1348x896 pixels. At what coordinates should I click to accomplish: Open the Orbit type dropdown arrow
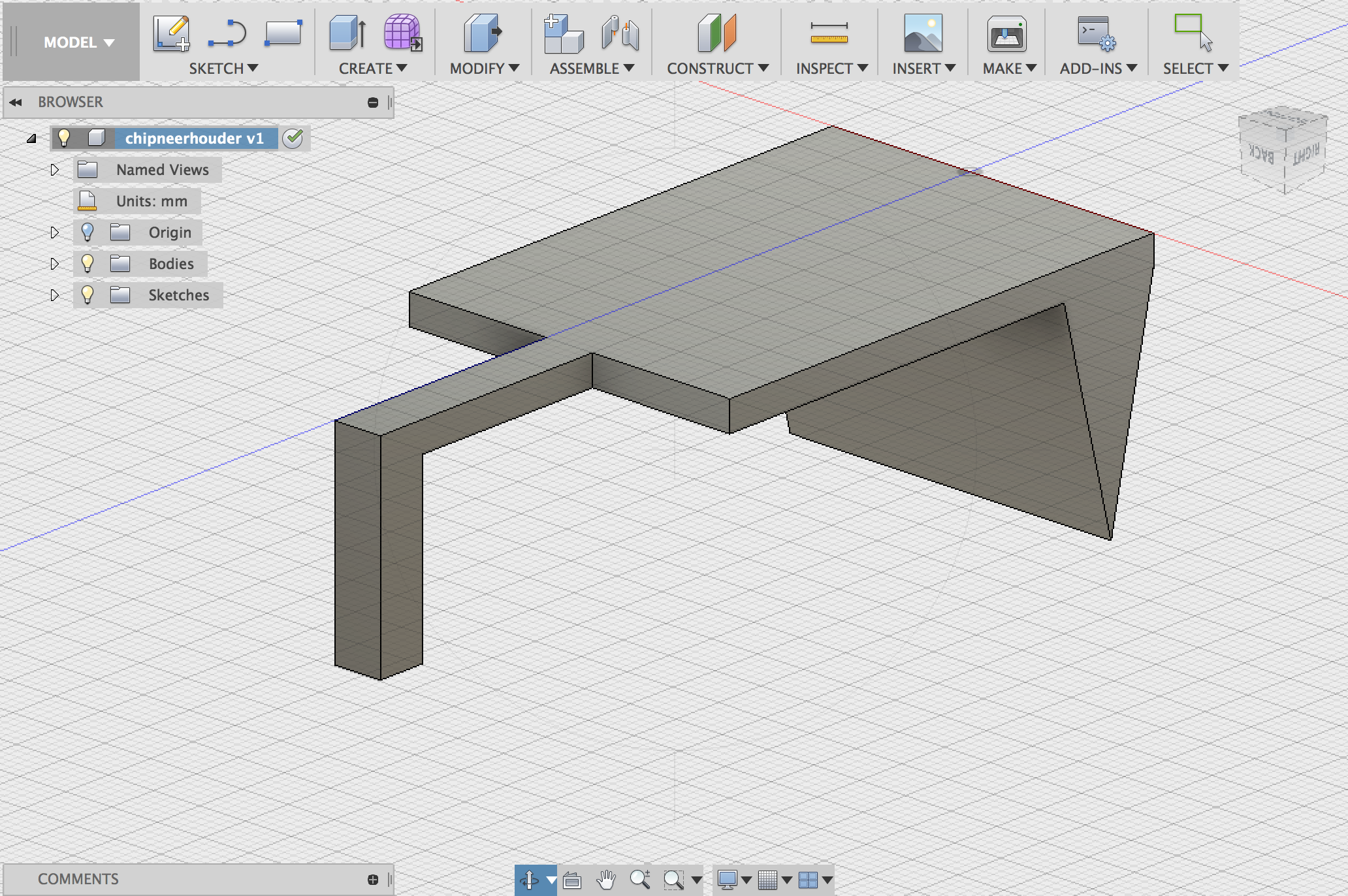[552, 880]
